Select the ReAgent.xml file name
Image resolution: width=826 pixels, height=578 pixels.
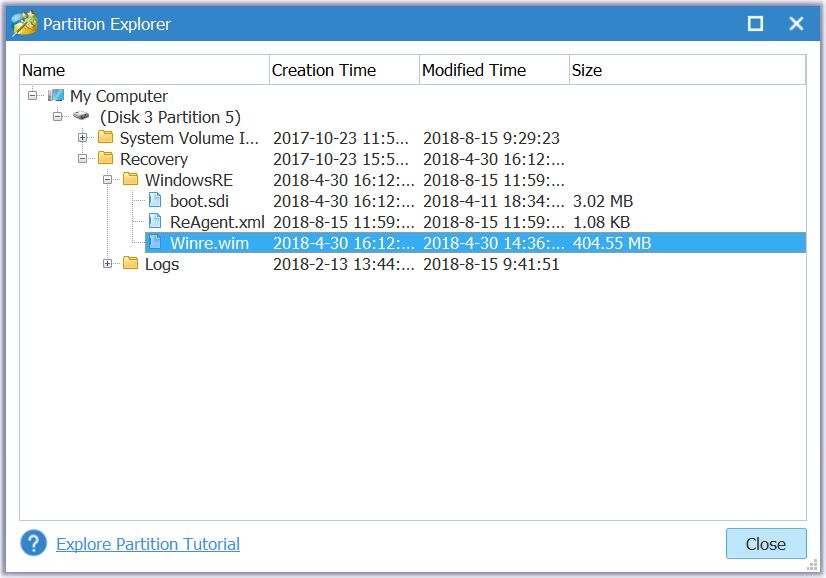217,222
